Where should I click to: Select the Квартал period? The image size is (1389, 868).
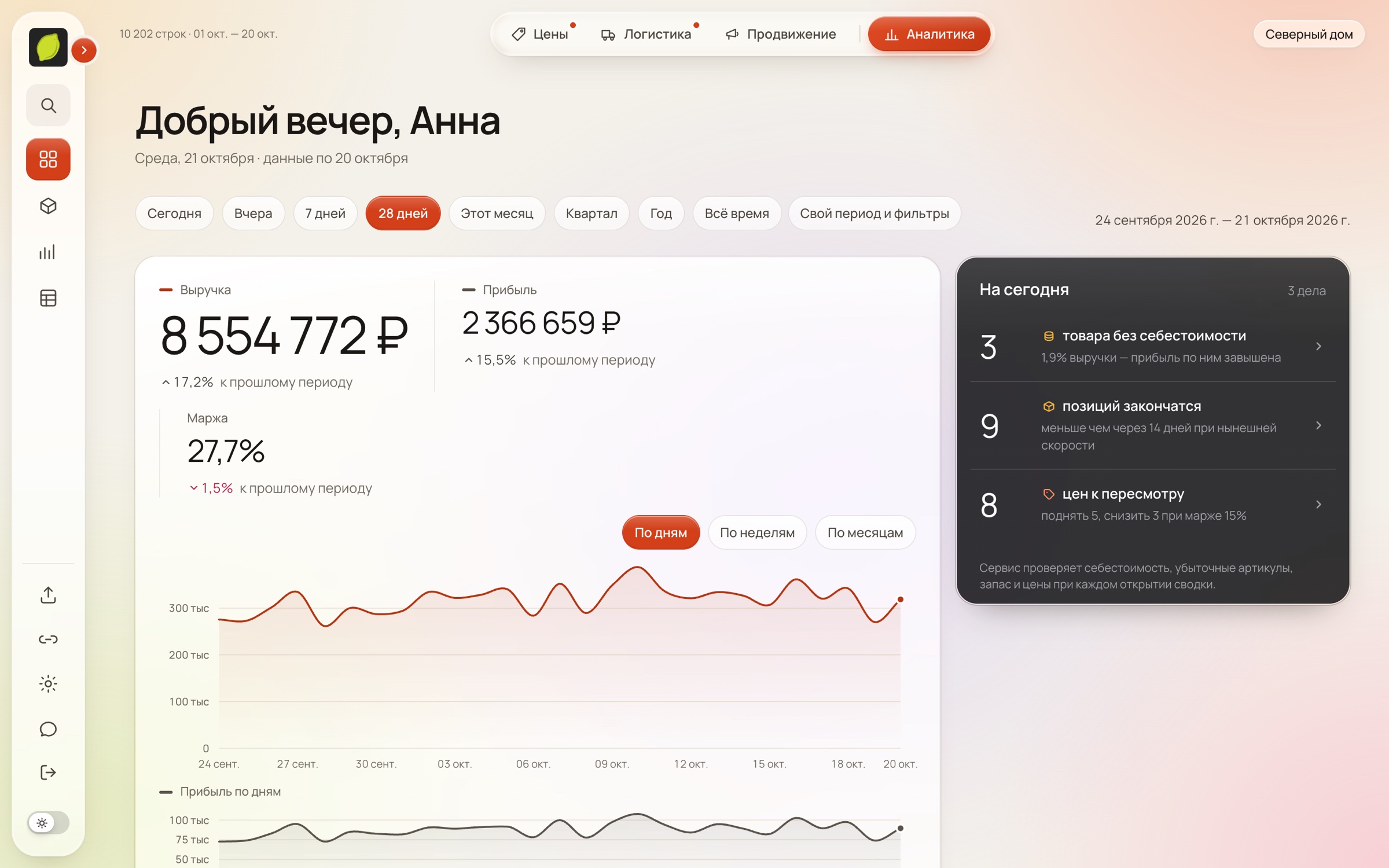pyautogui.click(x=591, y=214)
